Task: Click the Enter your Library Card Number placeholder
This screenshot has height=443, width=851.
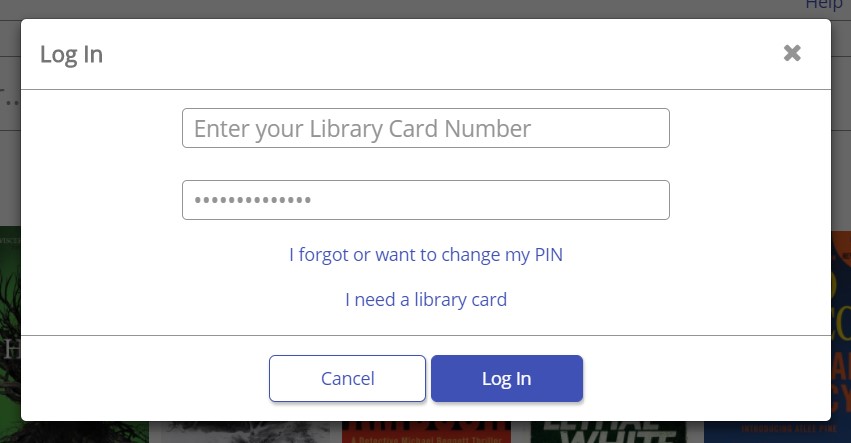Action: pos(362,129)
